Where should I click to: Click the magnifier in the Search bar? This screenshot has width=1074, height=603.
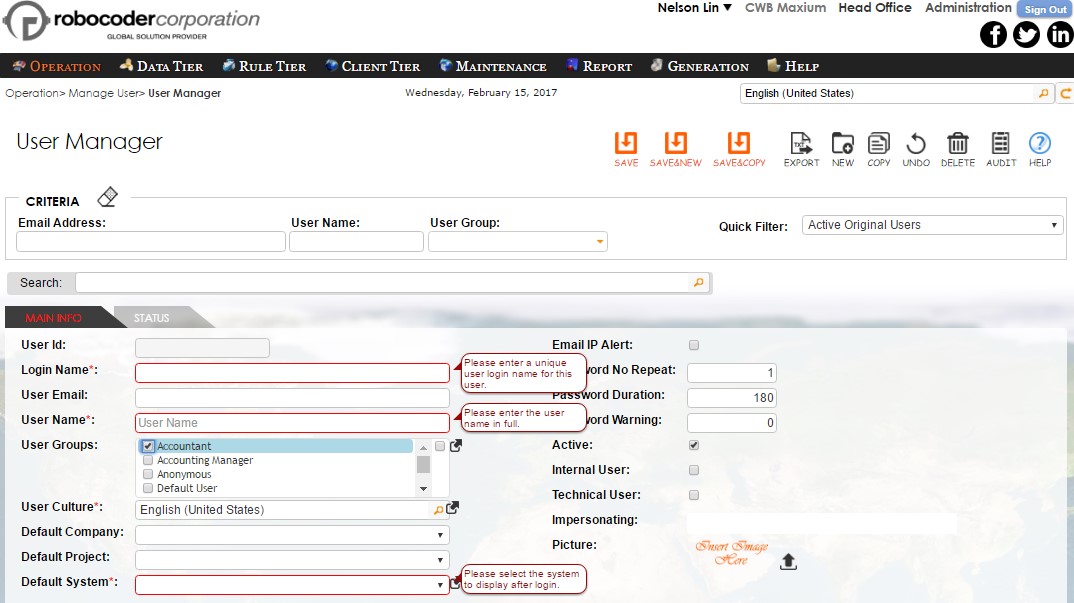coord(699,282)
